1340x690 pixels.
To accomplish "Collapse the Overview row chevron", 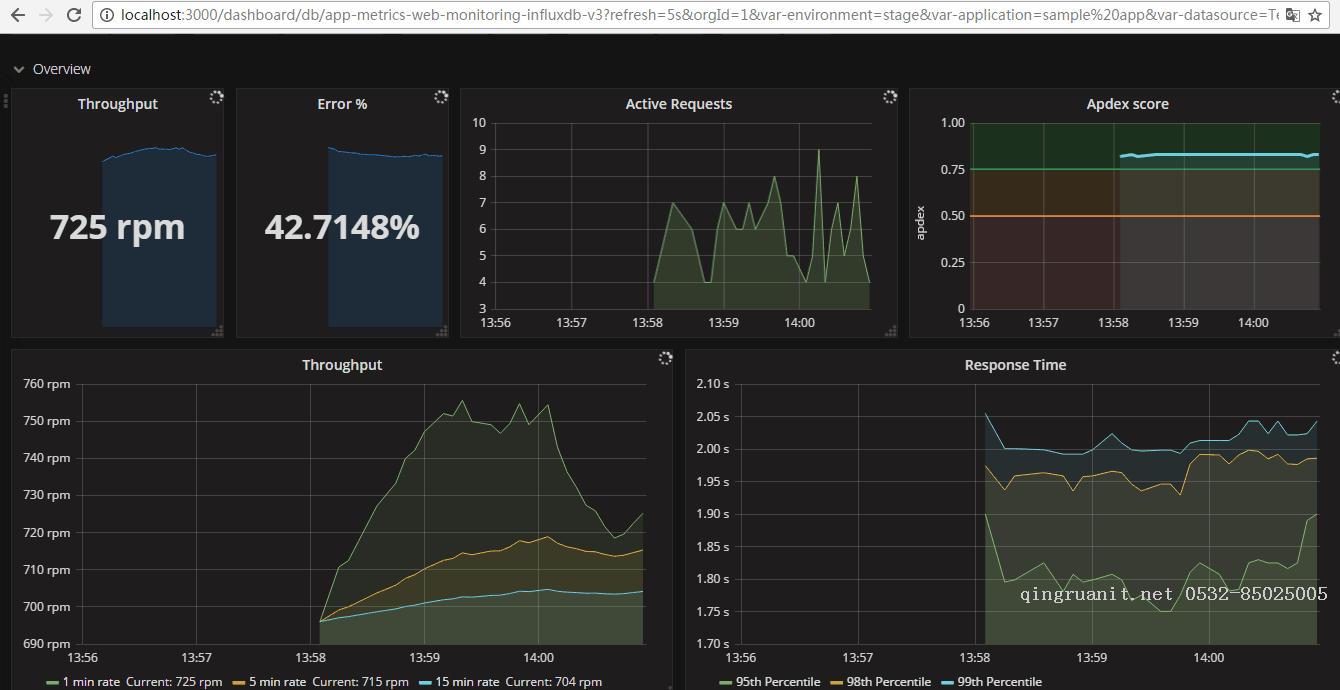I will coord(19,69).
